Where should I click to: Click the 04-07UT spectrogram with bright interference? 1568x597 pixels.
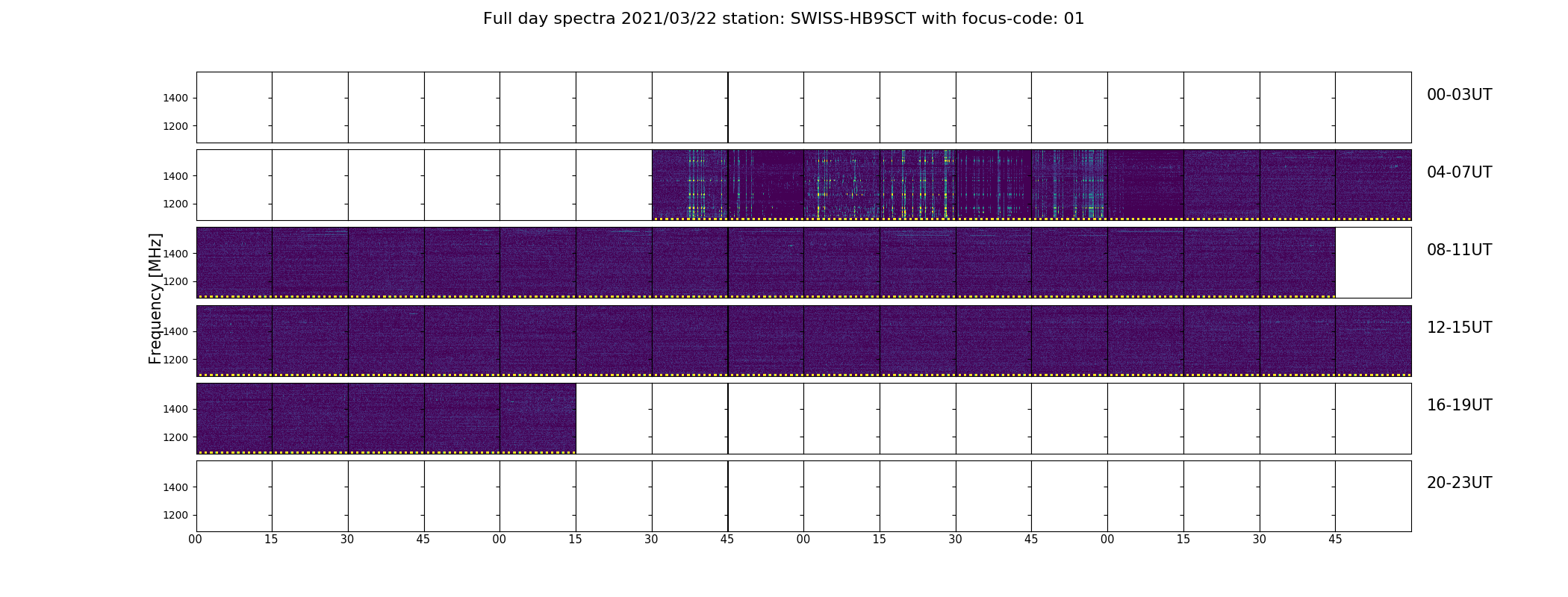click(1031, 184)
